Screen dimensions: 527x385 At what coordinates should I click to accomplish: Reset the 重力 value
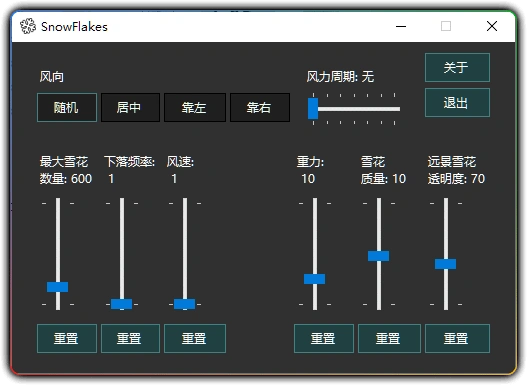324,338
